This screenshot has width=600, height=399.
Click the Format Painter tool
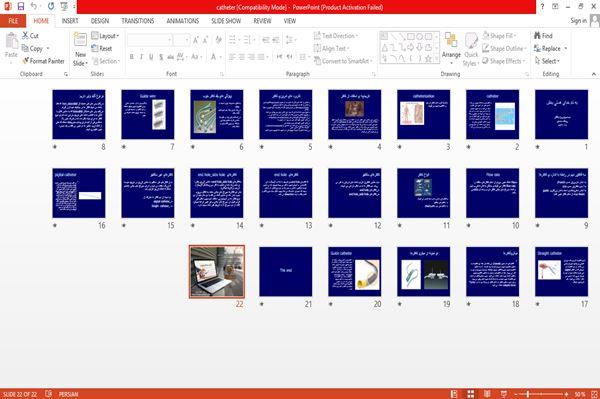tap(43, 61)
